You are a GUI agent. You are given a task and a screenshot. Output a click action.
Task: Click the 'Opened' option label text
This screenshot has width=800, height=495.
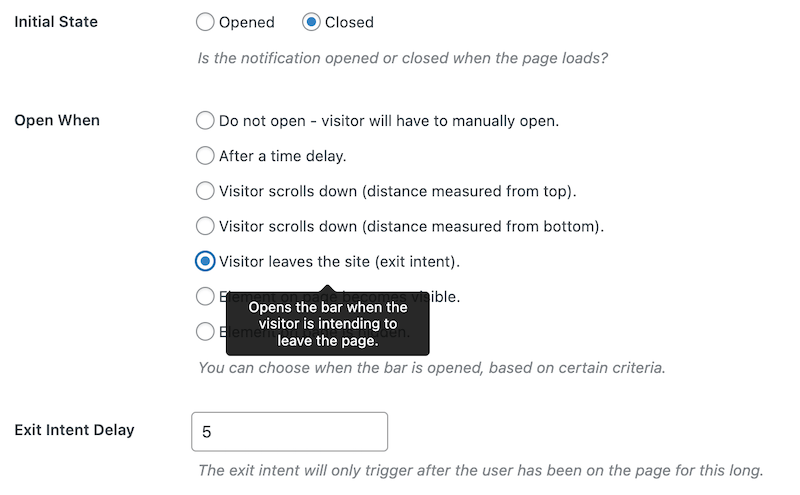tap(247, 22)
